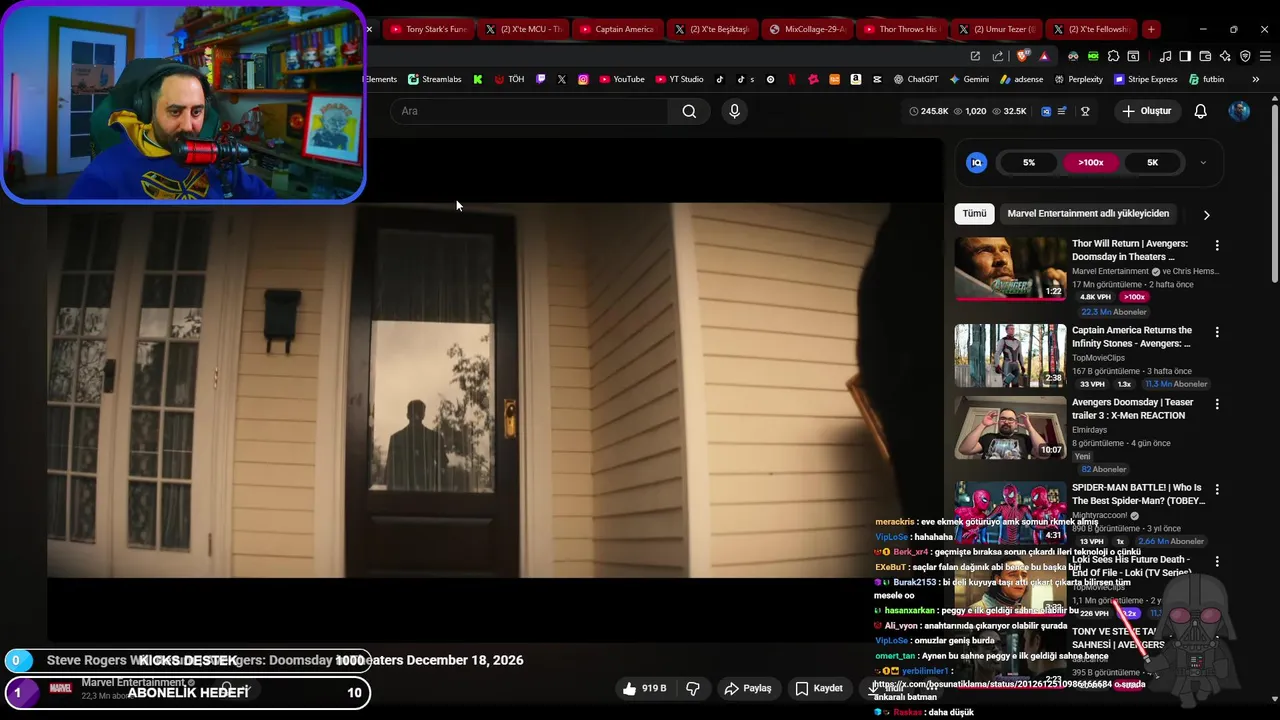Dislike the video

point(693,688)
